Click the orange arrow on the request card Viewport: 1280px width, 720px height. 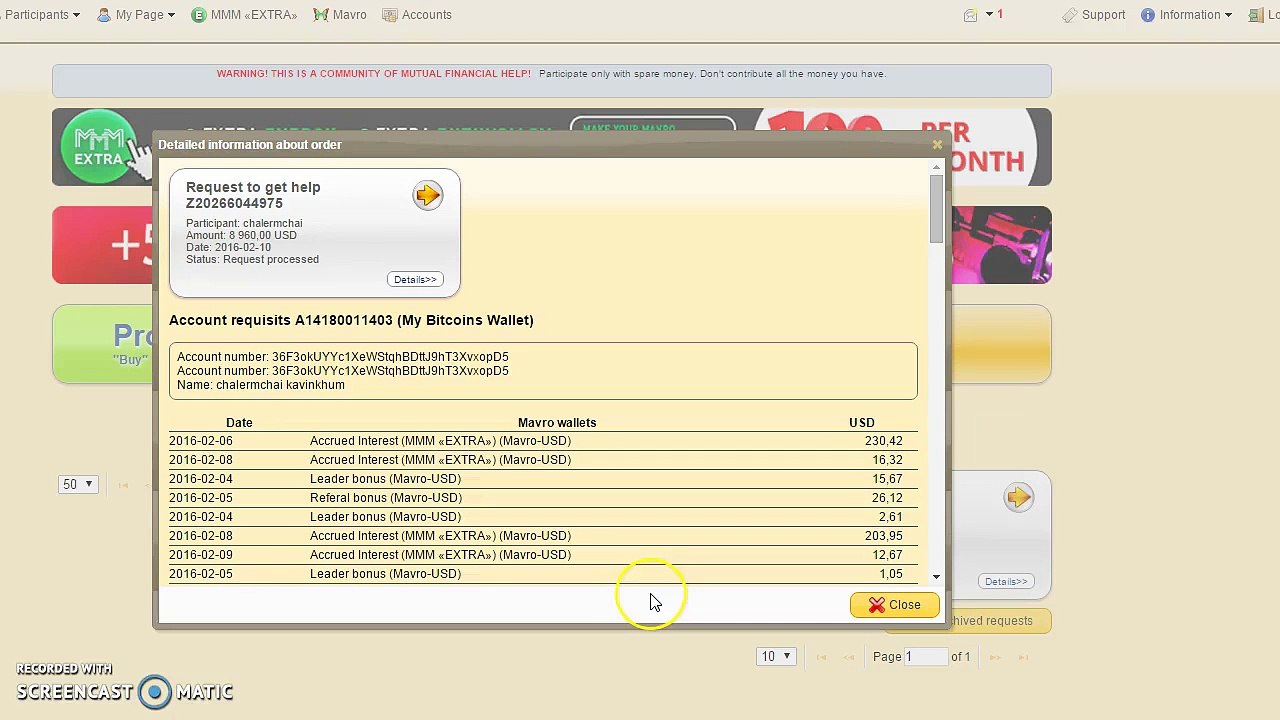point(428,195)
